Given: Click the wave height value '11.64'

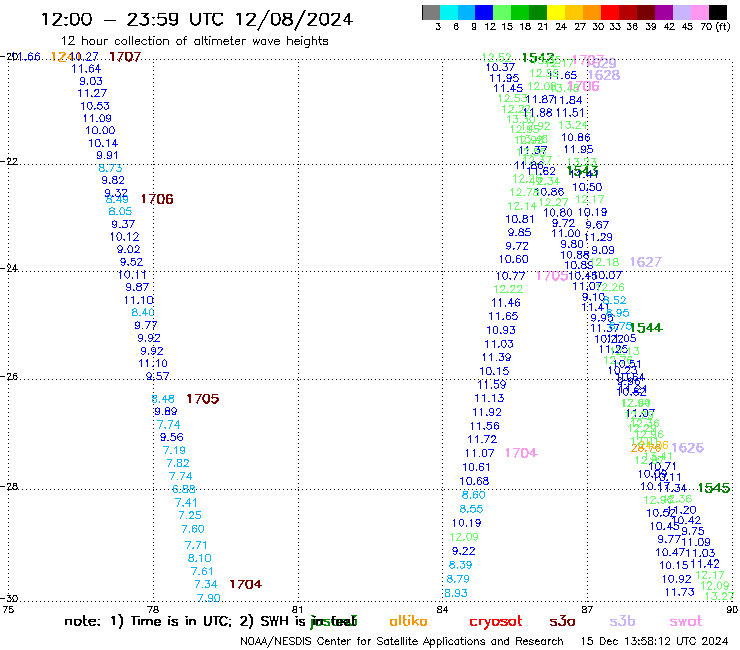Looking at the screenshot, I should click(x=86, y=69).
